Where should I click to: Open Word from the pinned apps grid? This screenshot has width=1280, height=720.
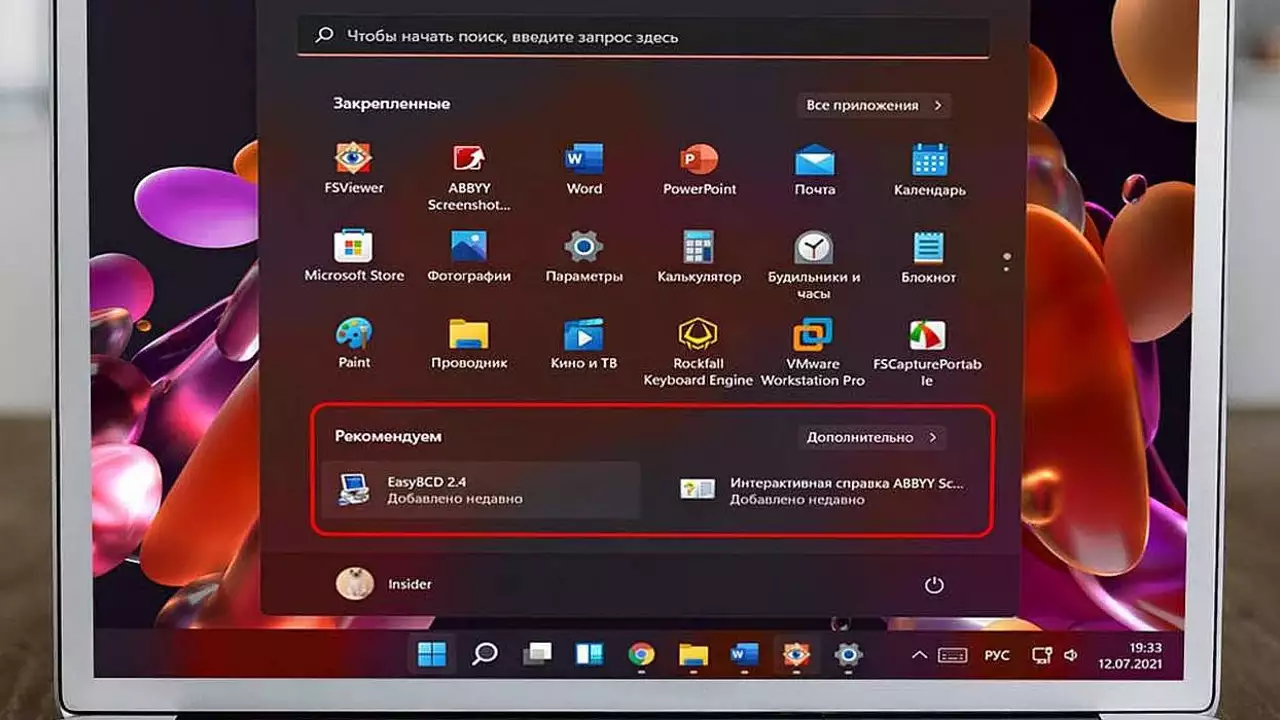tap(584, 168)
